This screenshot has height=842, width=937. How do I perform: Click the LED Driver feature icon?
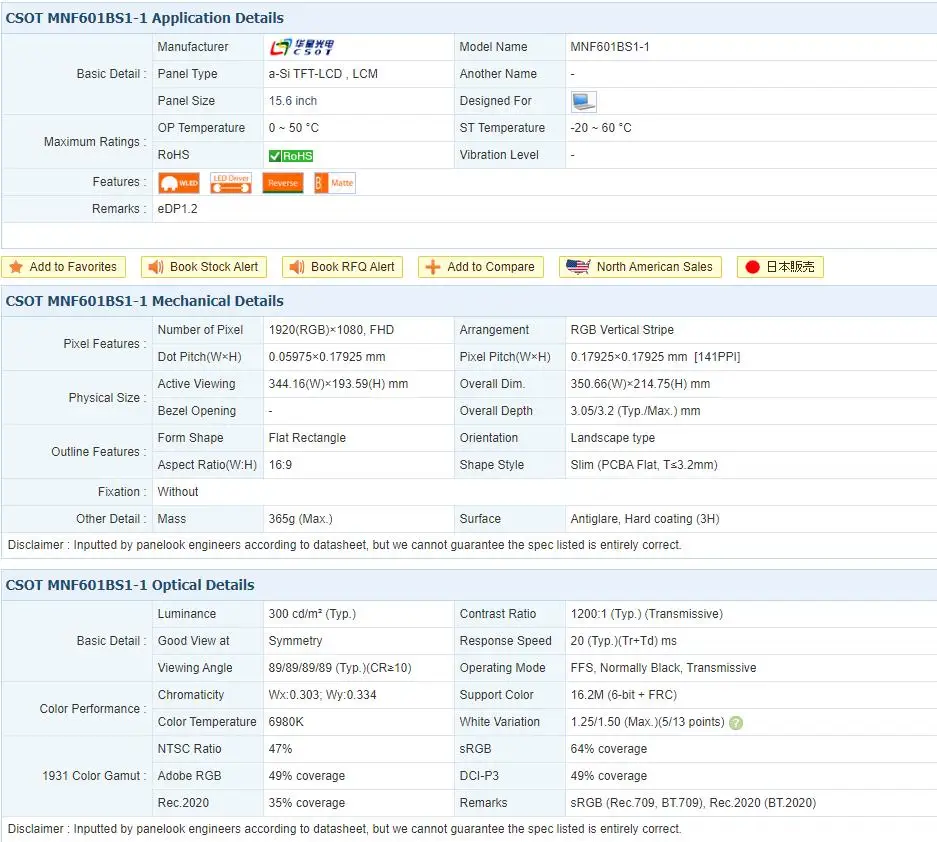click(x=231, y=183)
